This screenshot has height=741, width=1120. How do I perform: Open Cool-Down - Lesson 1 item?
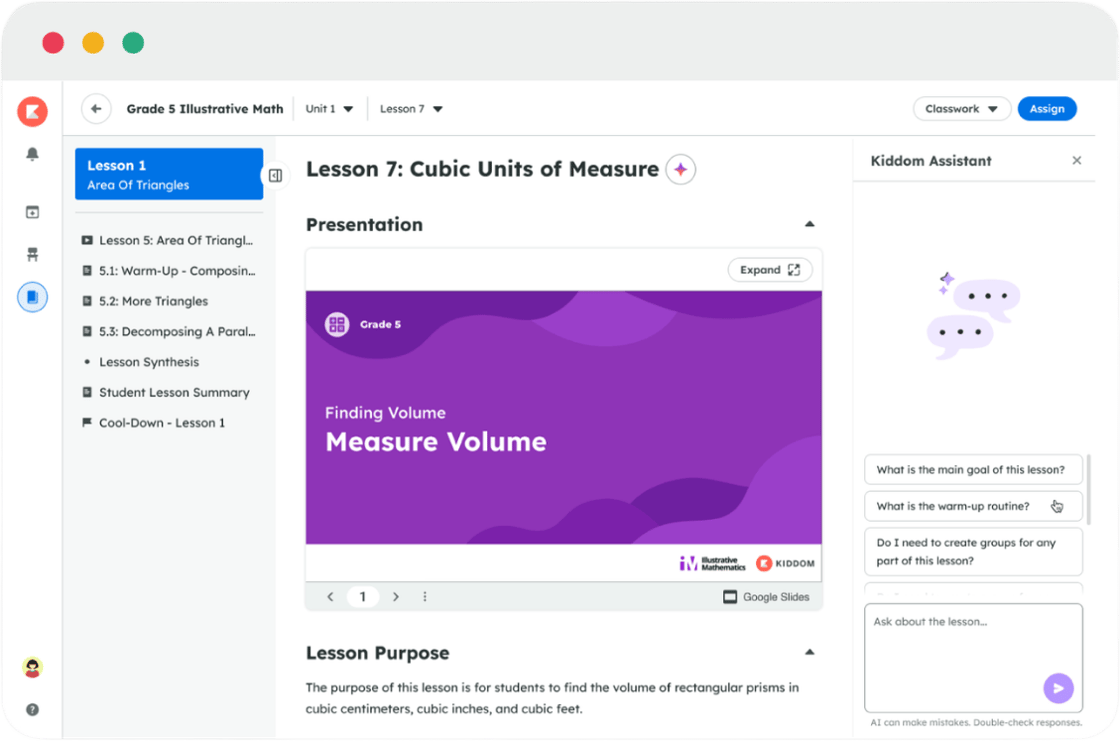(x=154, y=423)
